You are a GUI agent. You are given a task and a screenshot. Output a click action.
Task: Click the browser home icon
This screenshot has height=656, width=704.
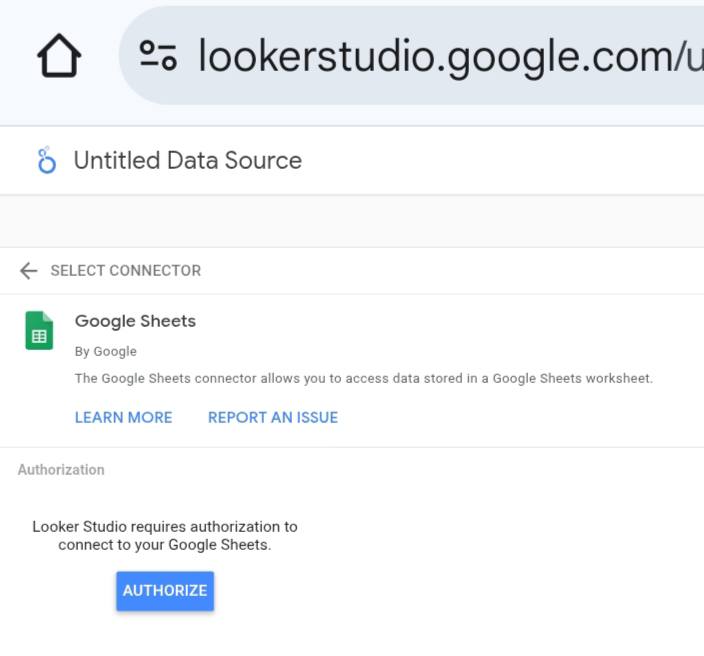click(x=59, y=56)
